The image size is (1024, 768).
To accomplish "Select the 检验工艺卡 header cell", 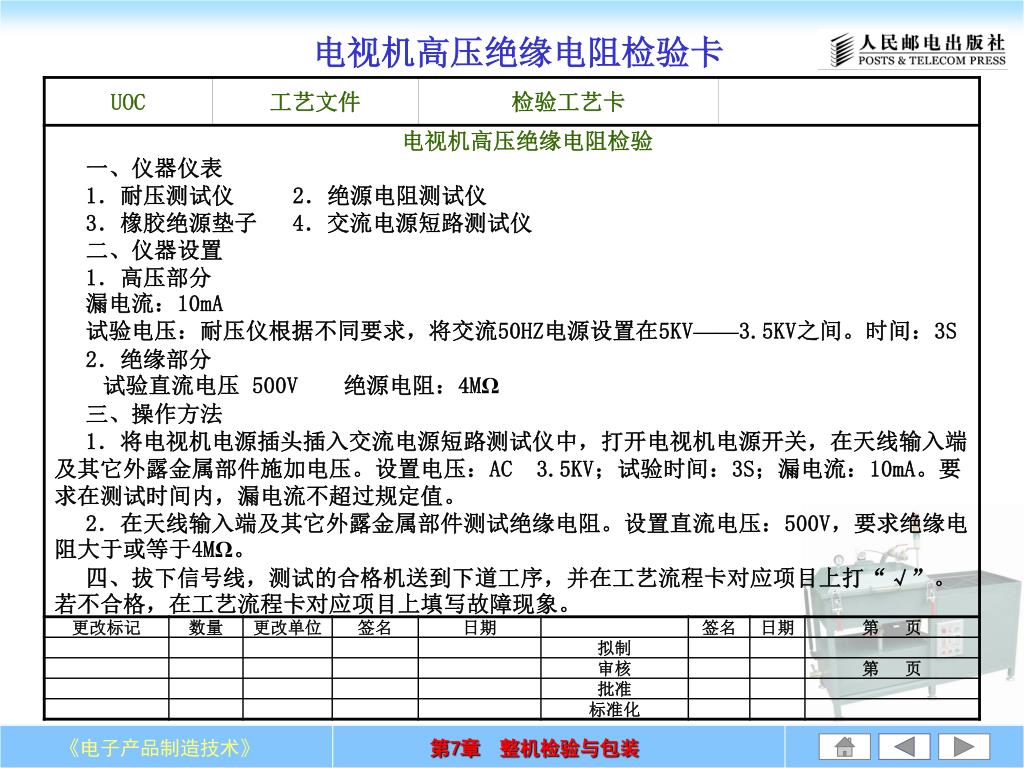I will point(568,102).
